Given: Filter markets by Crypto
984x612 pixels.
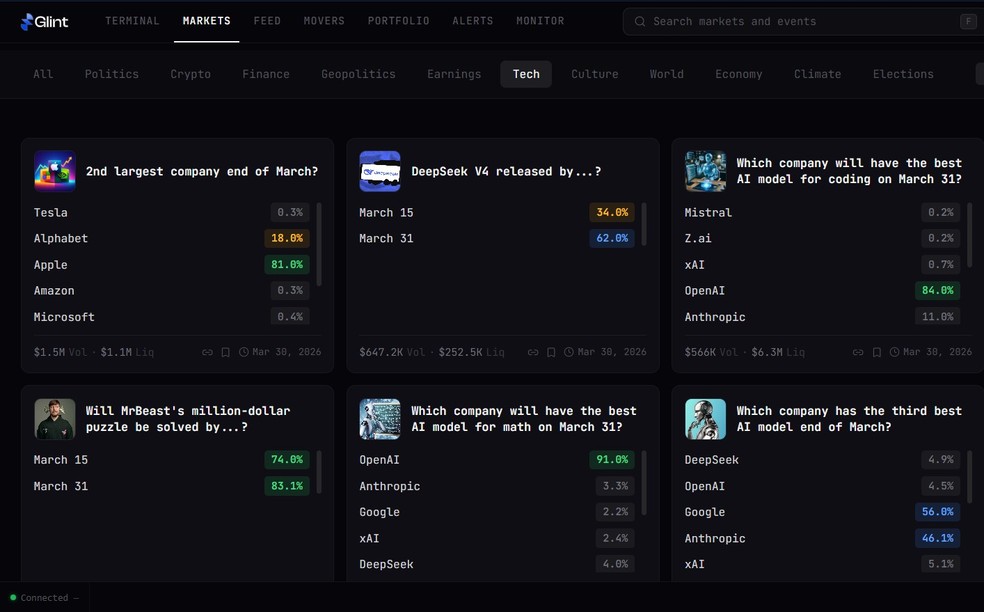Looking at the screenshot, I should point(190,74).
